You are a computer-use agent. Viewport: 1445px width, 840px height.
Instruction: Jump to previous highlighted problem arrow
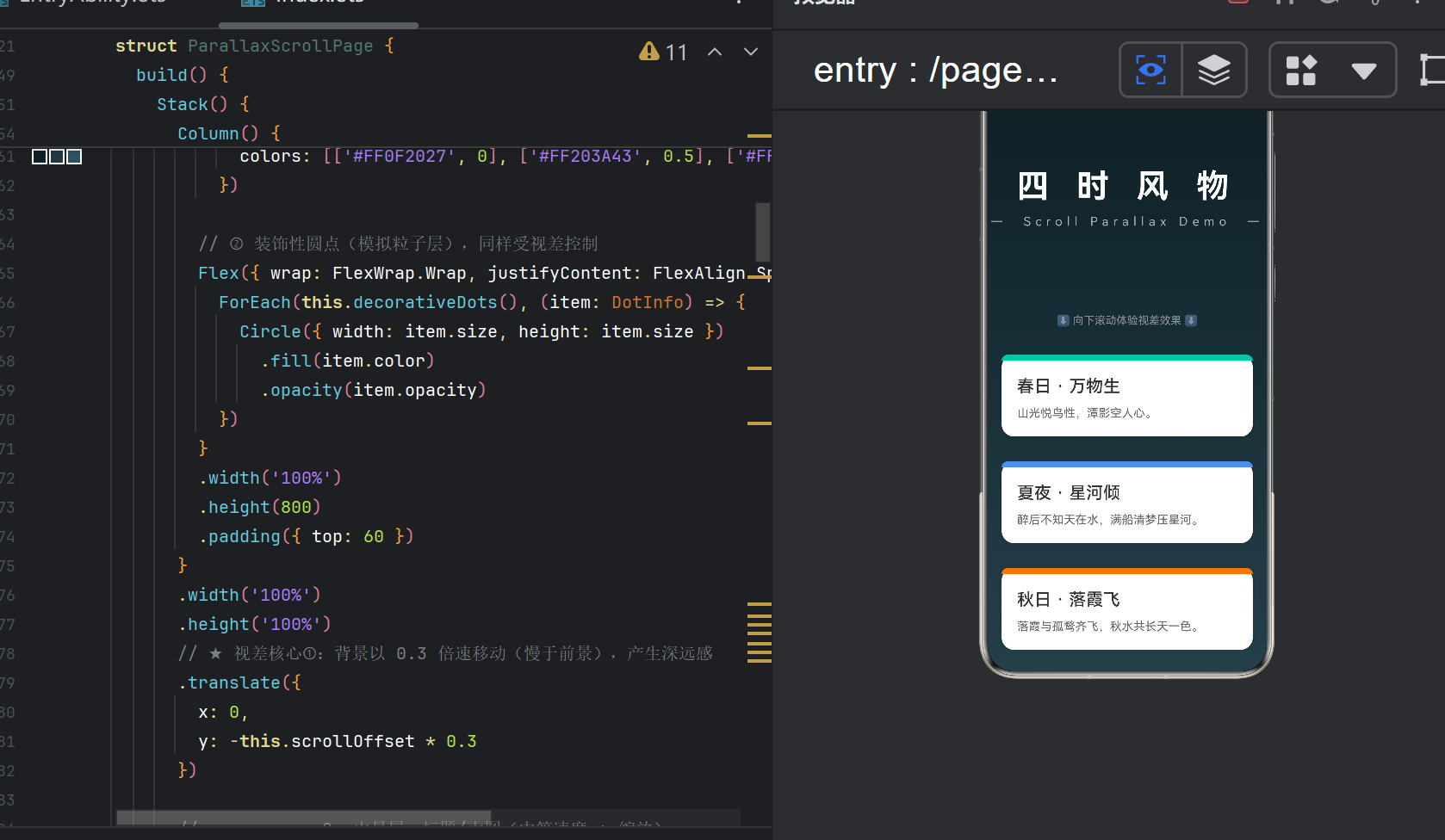715,52
